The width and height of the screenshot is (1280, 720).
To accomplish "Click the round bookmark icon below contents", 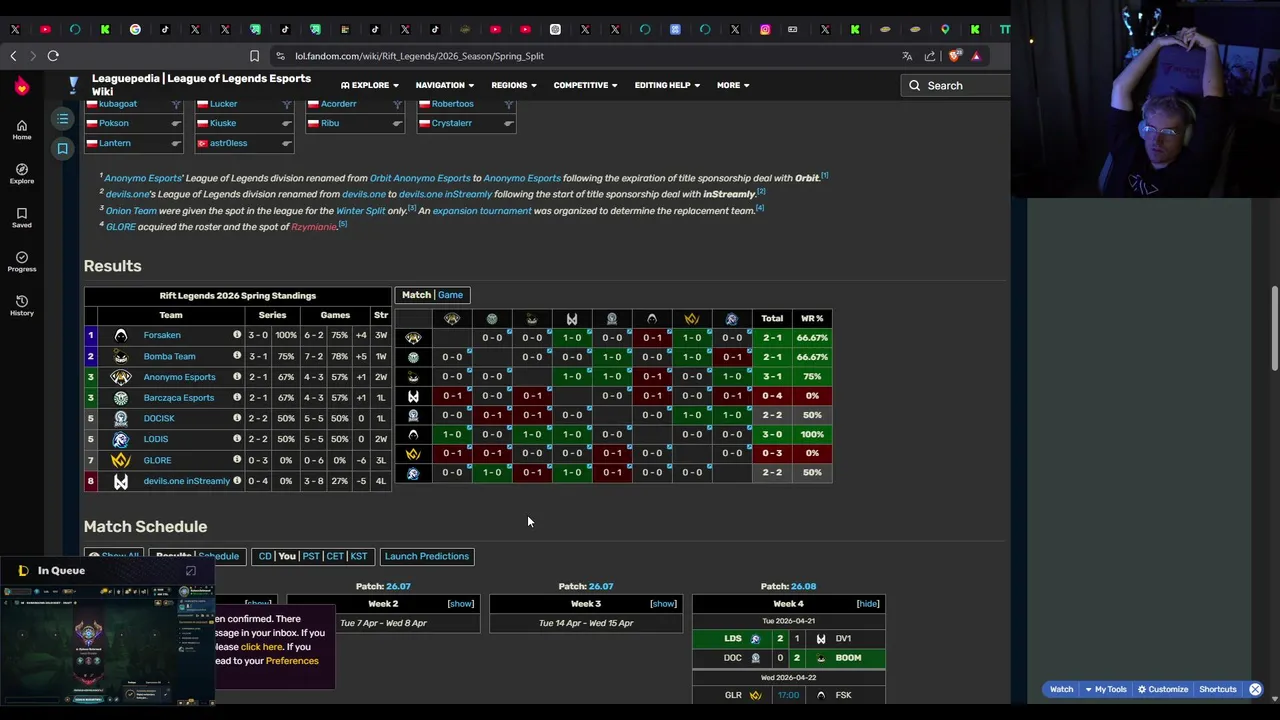I will pos(62,149).
